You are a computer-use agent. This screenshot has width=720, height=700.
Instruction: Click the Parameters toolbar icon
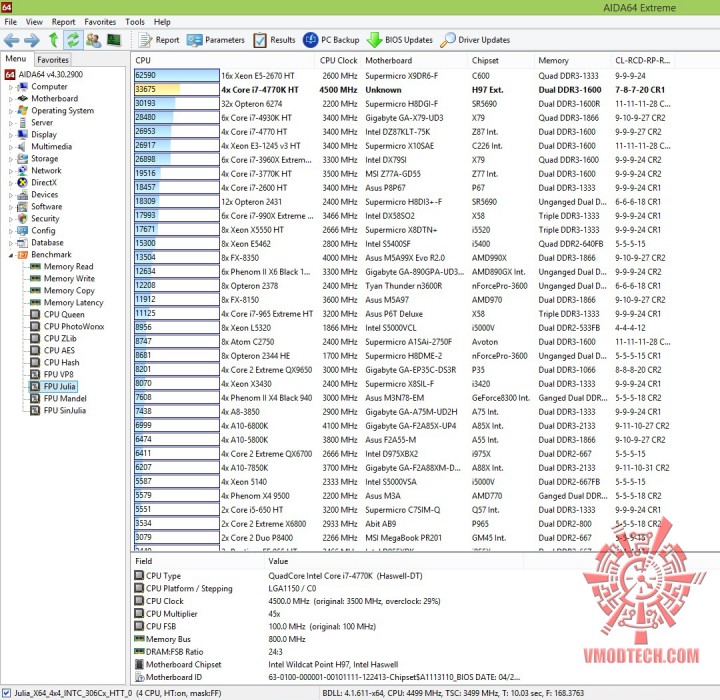click(194, 40)
